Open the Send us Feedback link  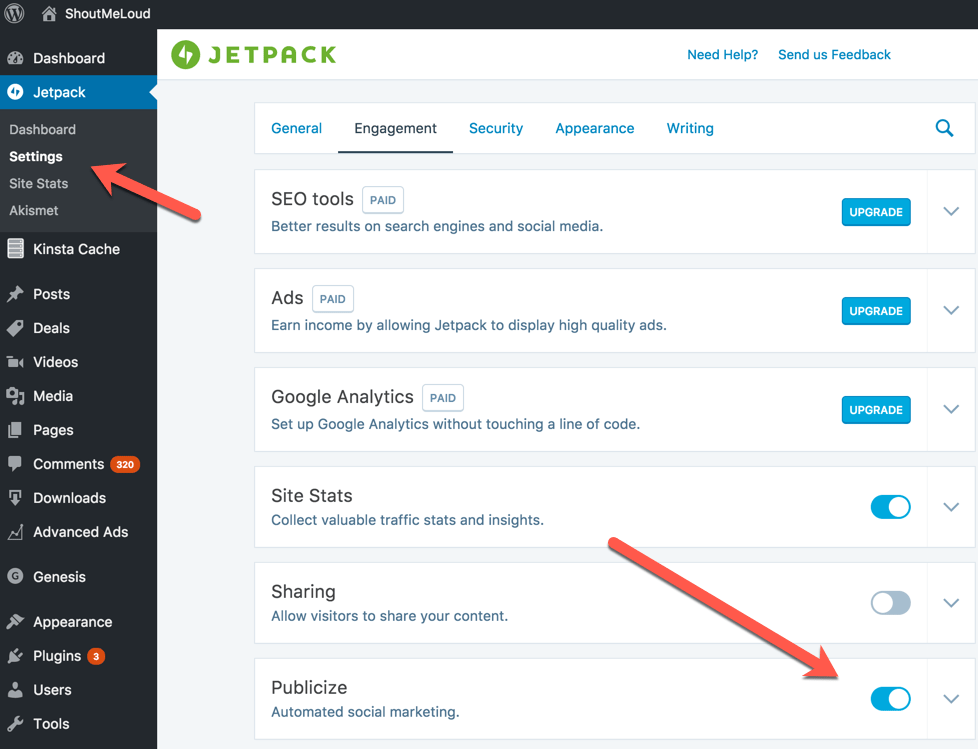pyautogui.click(x=834, y=54)
